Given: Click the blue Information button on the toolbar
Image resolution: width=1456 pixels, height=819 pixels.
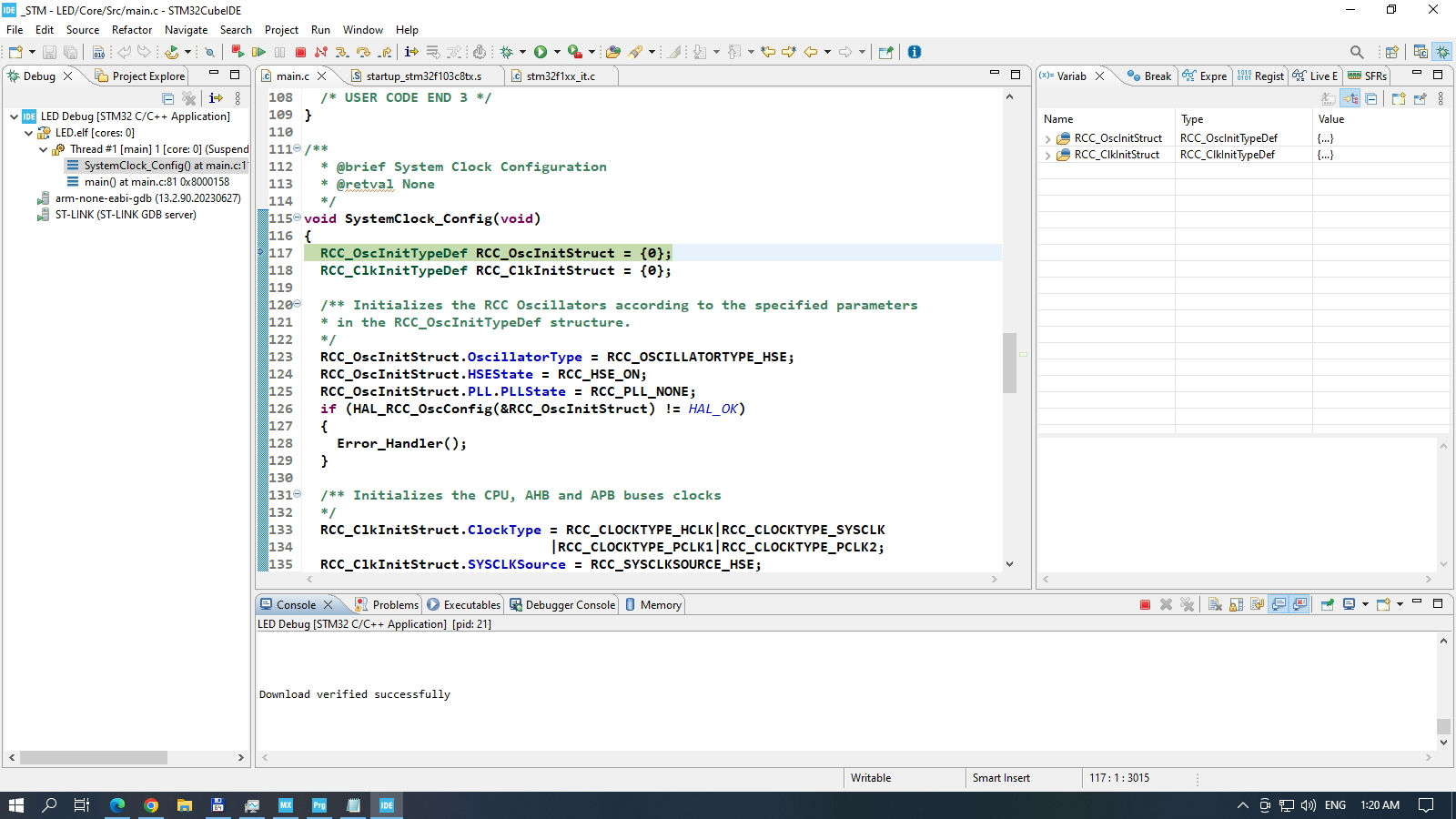Looking at the screenshot, I should pyautogui.click(x=914, y=52).
